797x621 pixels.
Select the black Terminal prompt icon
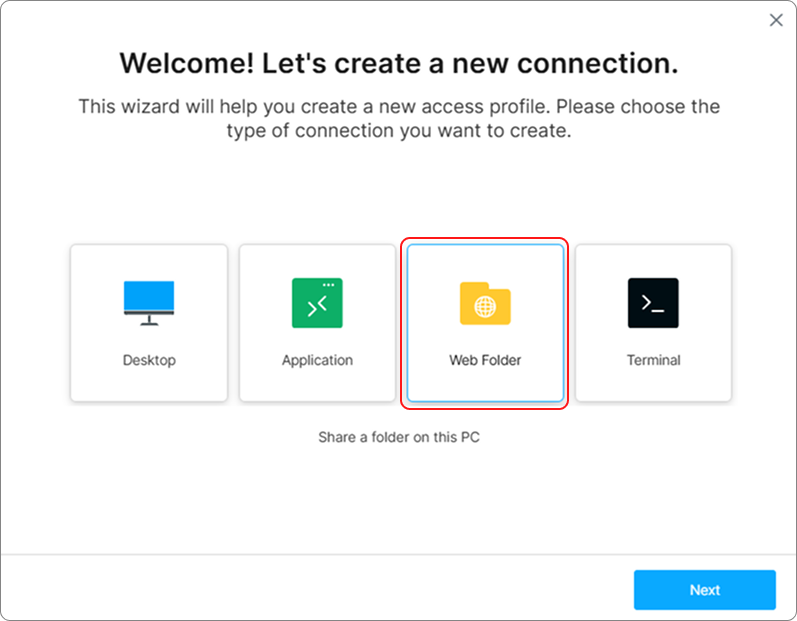click(653, 303)
